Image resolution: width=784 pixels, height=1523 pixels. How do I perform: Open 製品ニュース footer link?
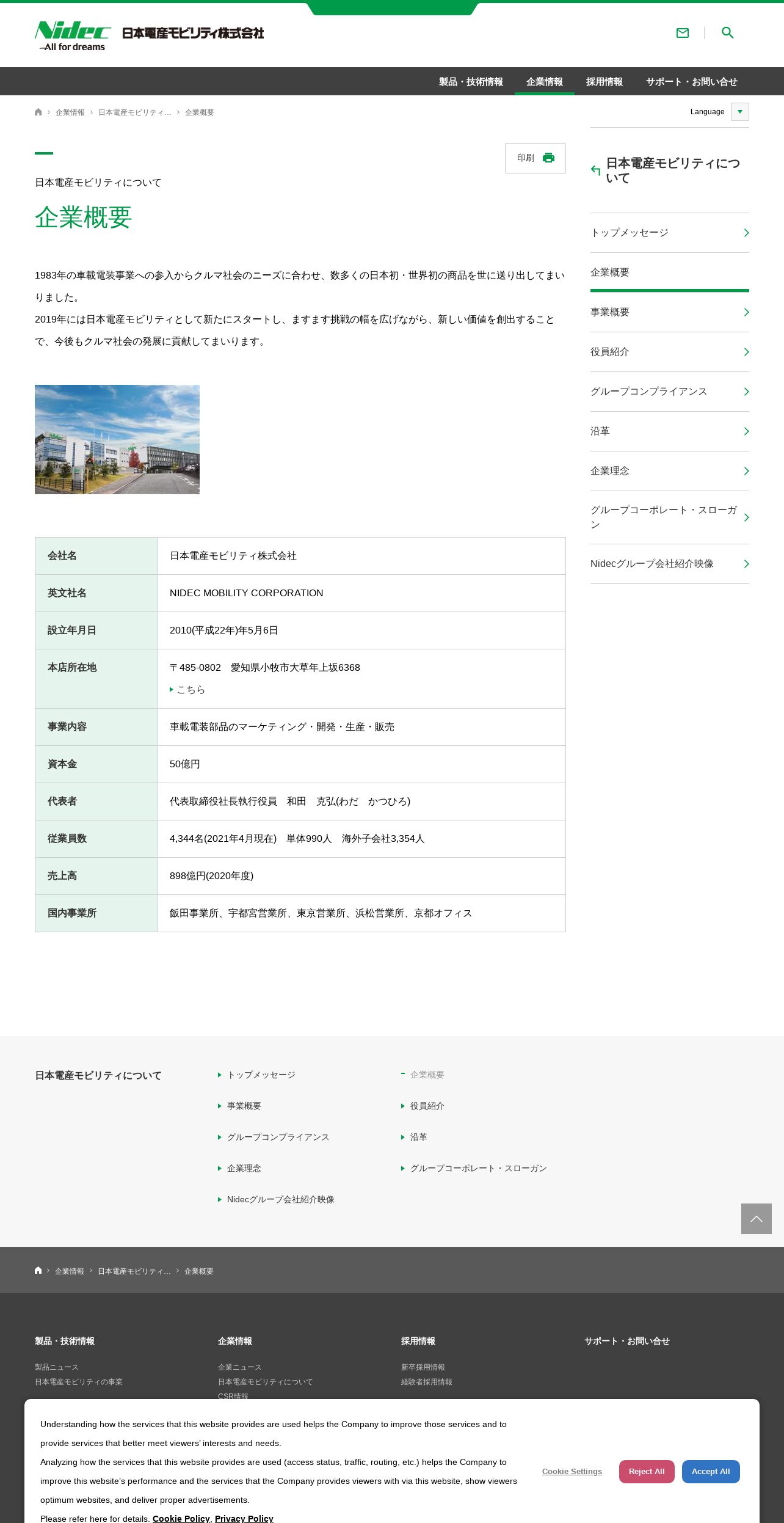tap(57, 1367)
